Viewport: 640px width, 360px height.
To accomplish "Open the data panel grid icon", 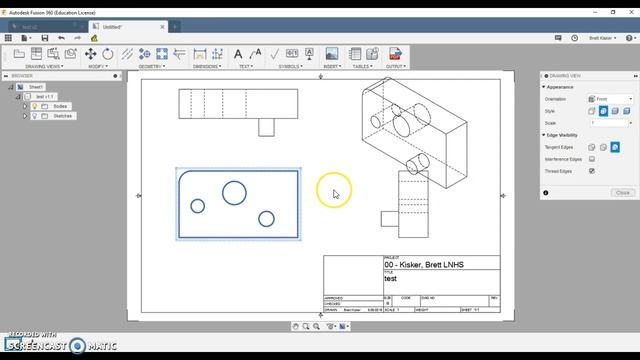I will tap(8, 38).
